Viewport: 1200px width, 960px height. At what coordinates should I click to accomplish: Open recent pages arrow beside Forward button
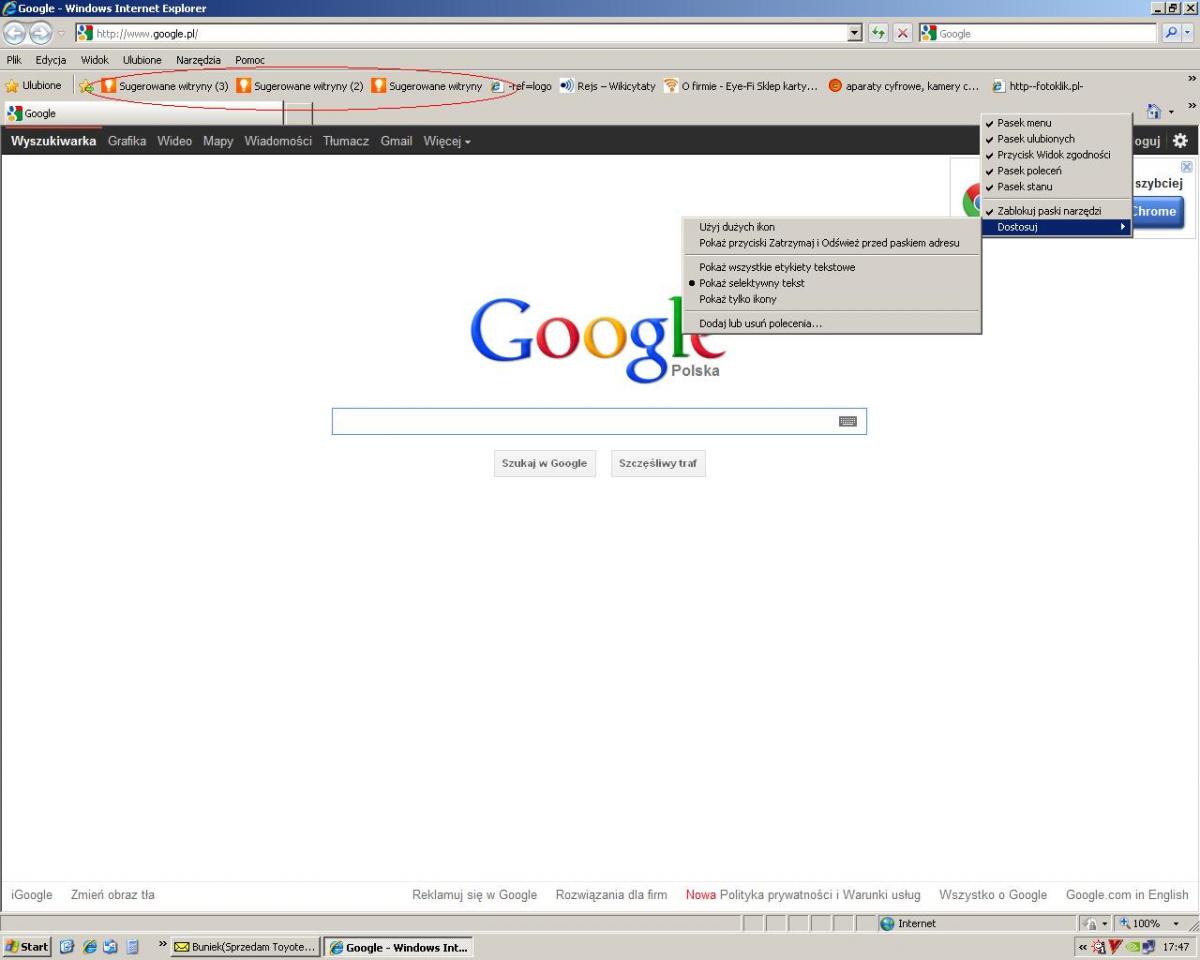[61, 33]
